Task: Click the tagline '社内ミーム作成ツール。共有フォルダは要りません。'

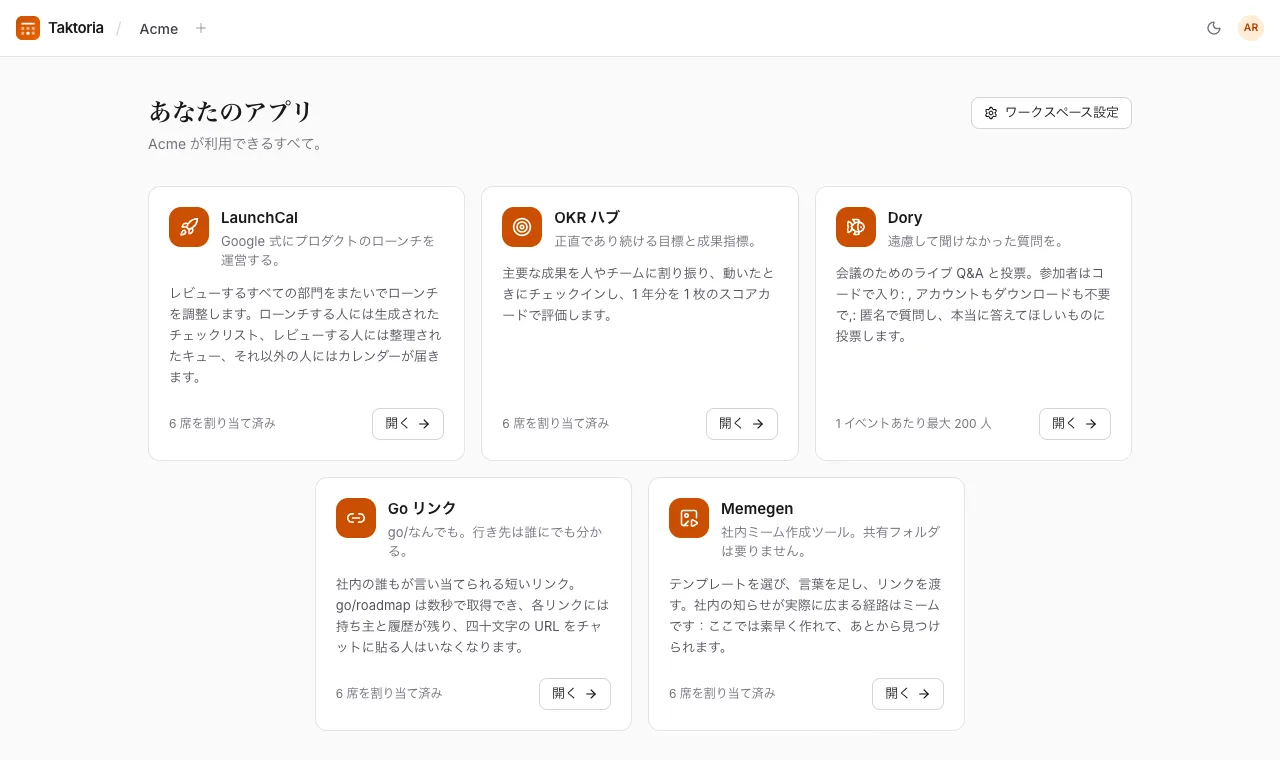Action: tap(831, 542)
